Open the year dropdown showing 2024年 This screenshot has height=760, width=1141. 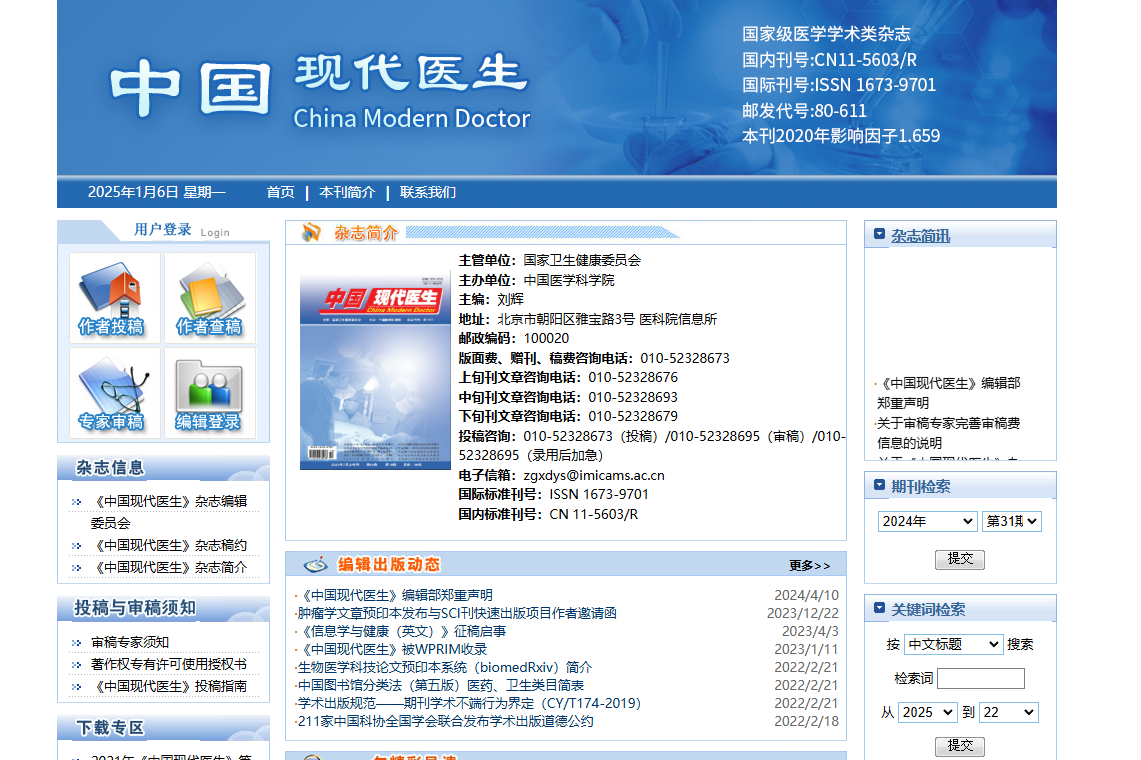coord(926,521)
